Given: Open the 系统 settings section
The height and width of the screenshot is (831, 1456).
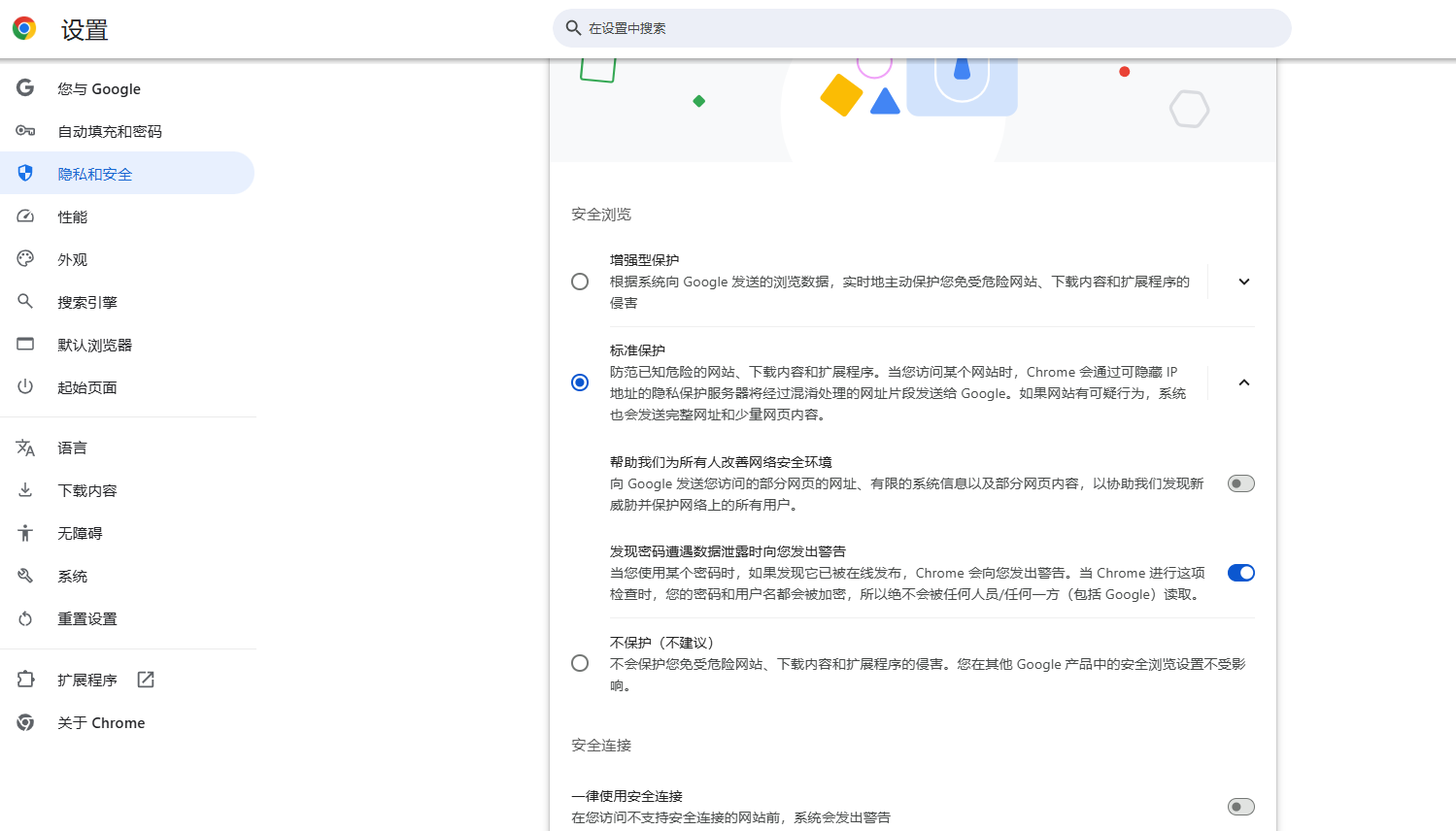Looking at the screenshot, I should click(x=127, y=576).
